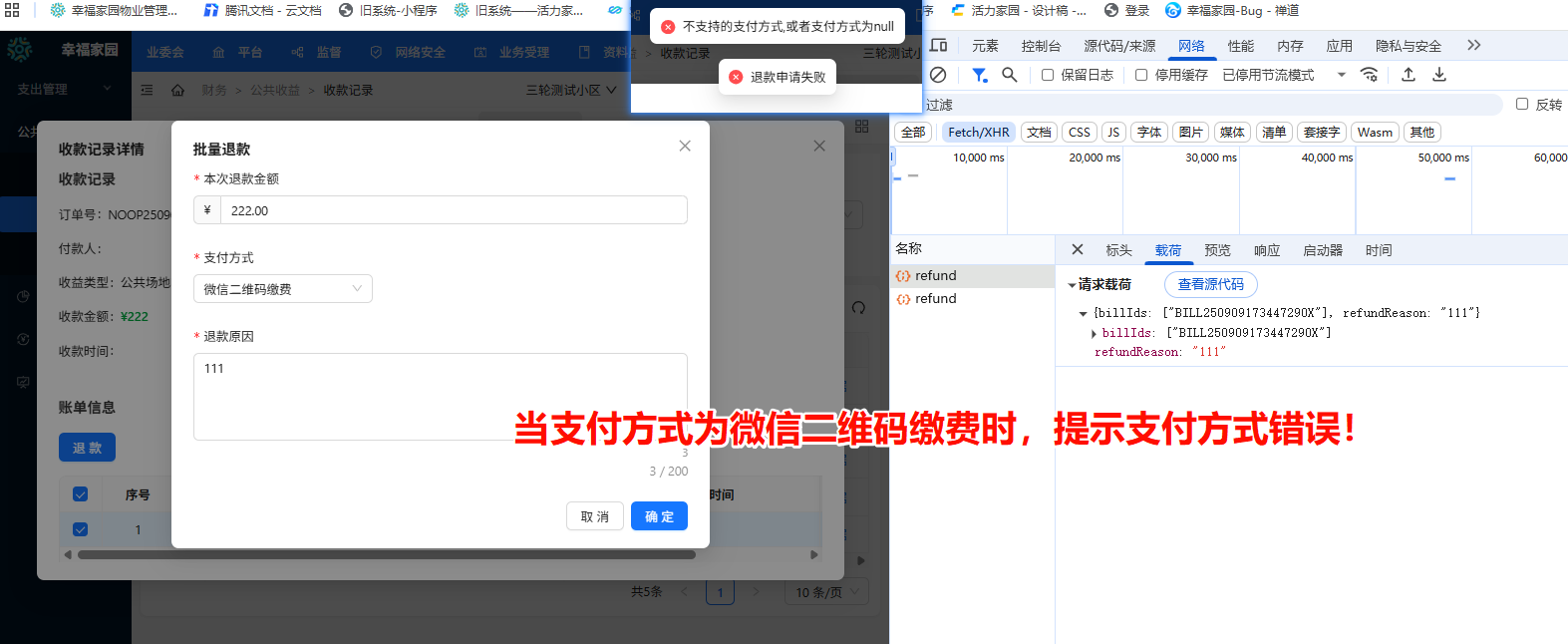Screen dimensions: 1568x644
Task: Open the network search magnifier
Action: (1010, 75)
